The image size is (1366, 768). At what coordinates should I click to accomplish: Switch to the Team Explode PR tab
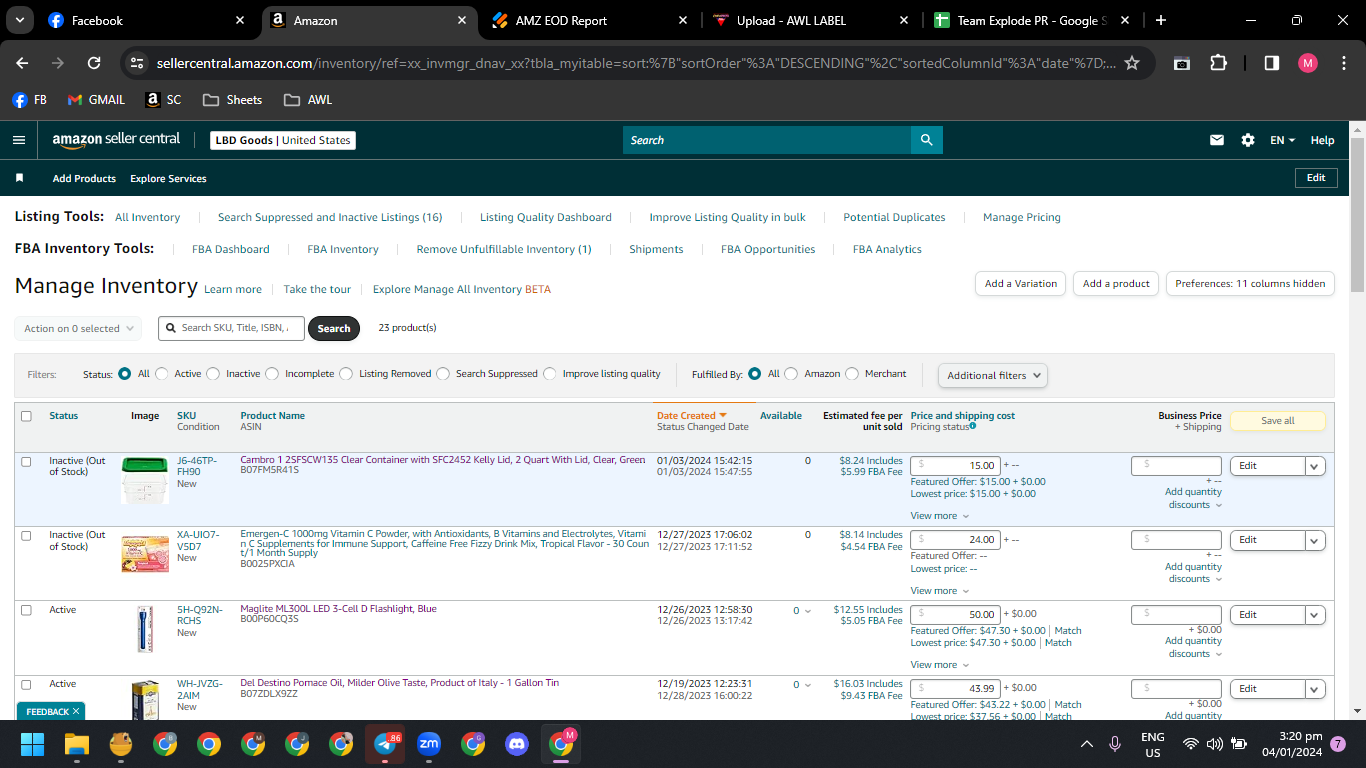(x=1031, y=20)
